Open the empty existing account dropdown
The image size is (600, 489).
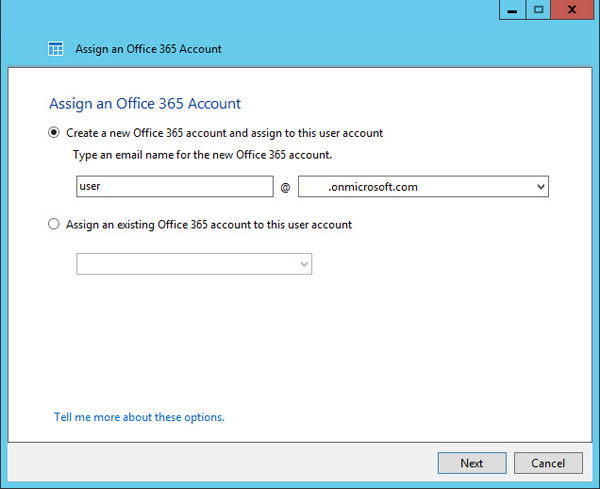pyautogui.click(x=194, y=264)
